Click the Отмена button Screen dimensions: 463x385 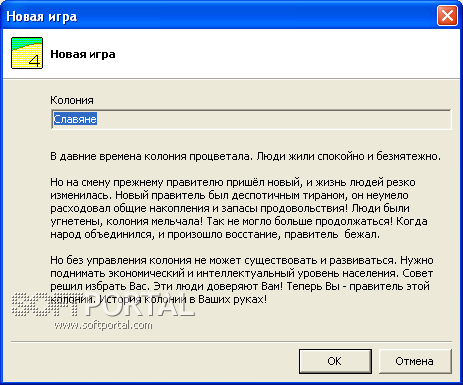pyautogui.click(x=415, y=361)
